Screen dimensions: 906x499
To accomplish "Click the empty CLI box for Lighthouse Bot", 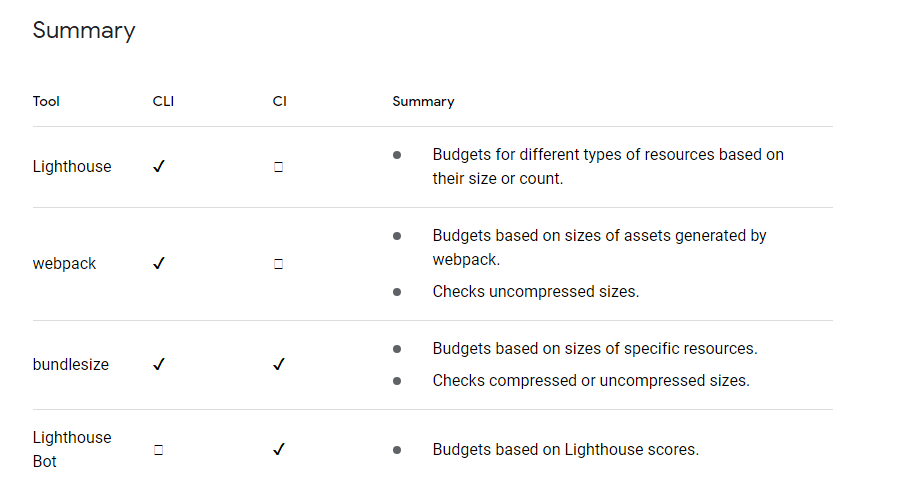I will (158, 450).
